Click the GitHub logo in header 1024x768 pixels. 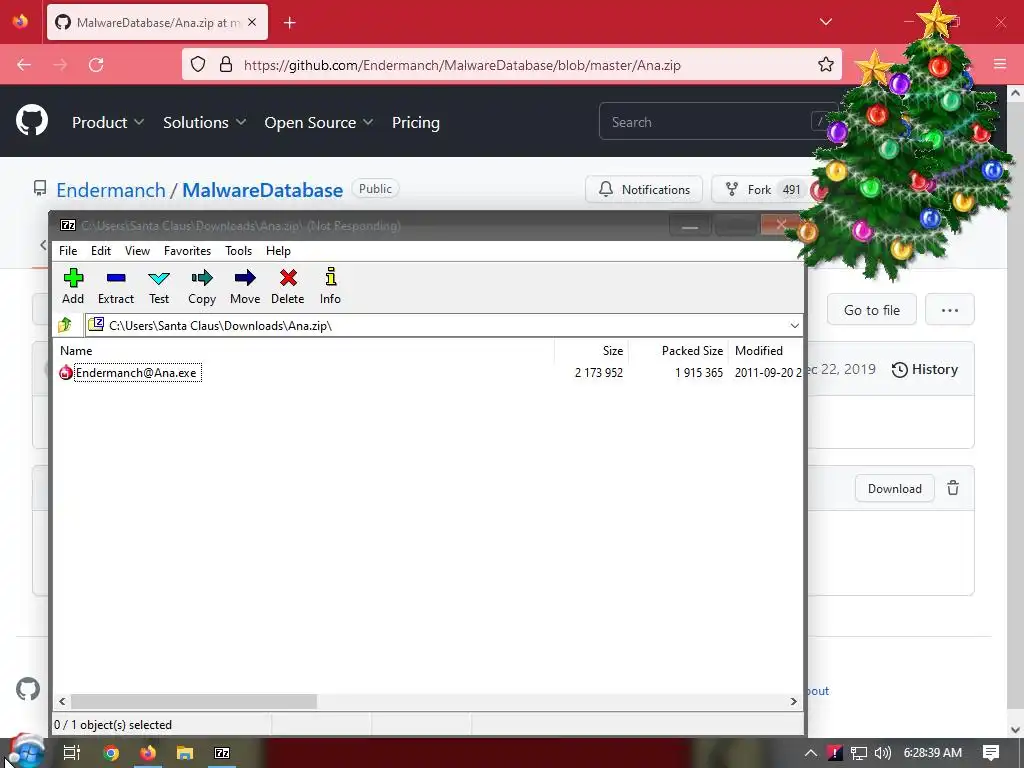pos(32,121)
